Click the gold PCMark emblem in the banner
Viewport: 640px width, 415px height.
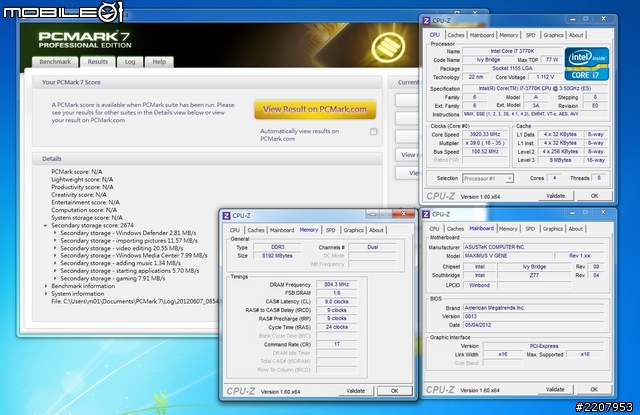pyautogui.click(x=388, y=47)
